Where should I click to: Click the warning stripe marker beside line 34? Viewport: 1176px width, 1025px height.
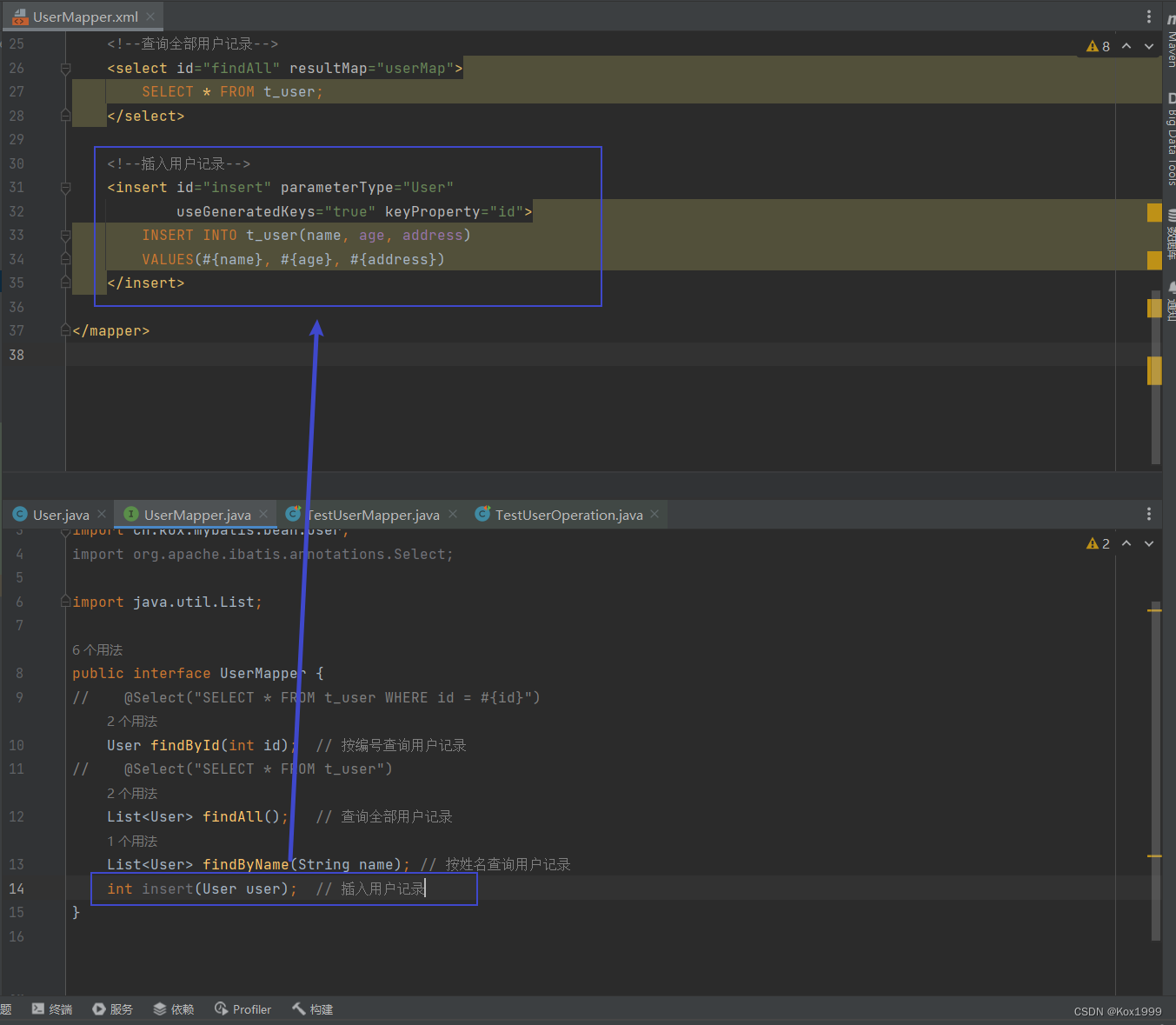tap(1154, 260)
